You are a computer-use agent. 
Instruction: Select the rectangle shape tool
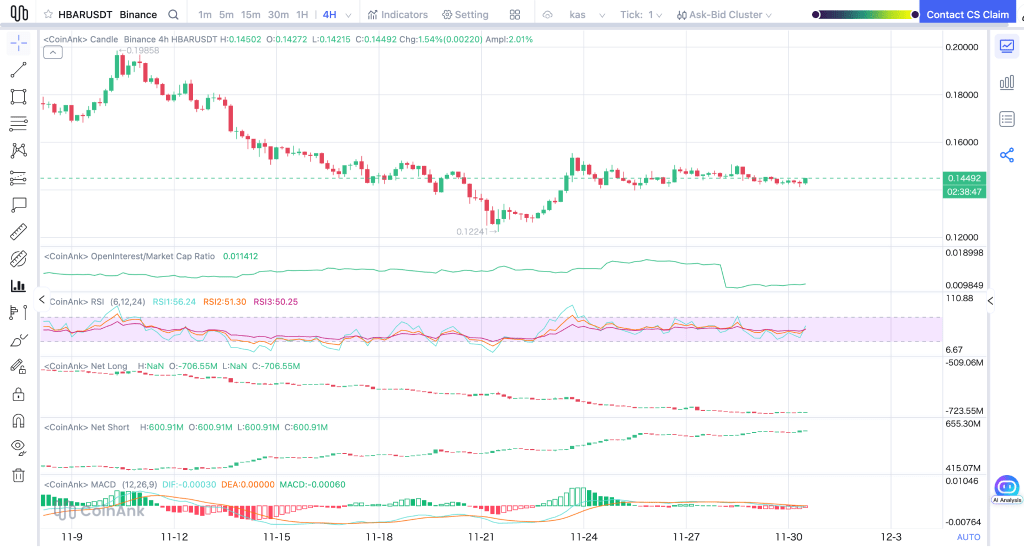tap(18, 97)
